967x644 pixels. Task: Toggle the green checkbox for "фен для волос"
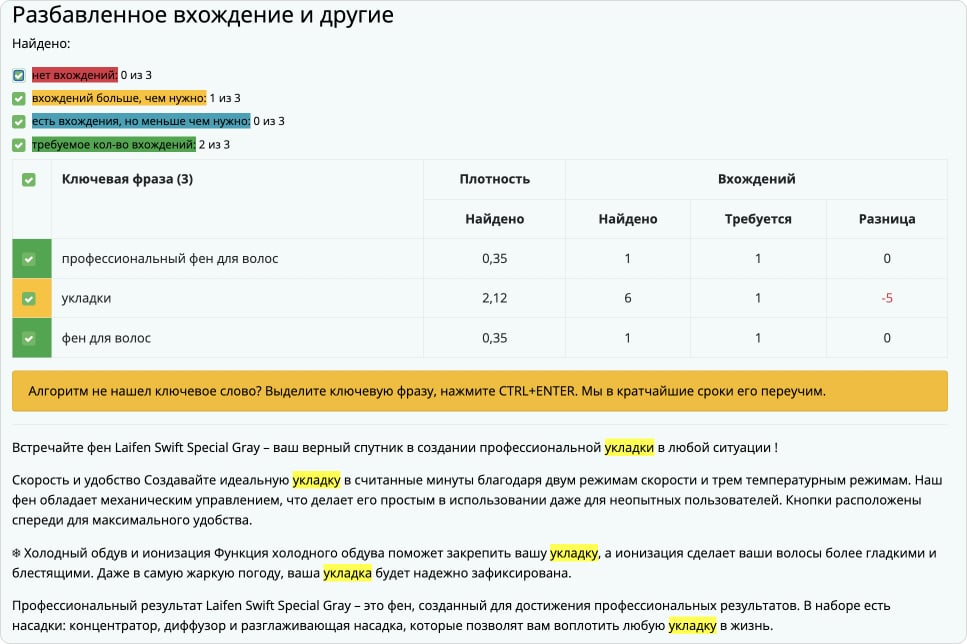pos(31,337)
